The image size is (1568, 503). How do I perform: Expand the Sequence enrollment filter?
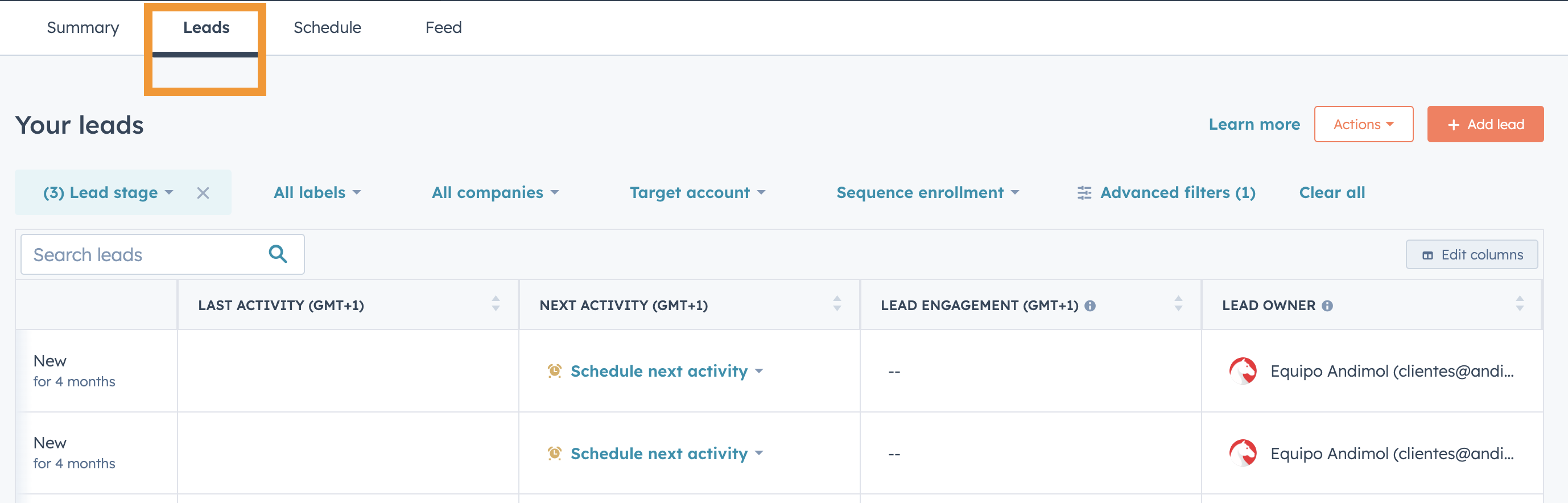(x=926, y=192)
